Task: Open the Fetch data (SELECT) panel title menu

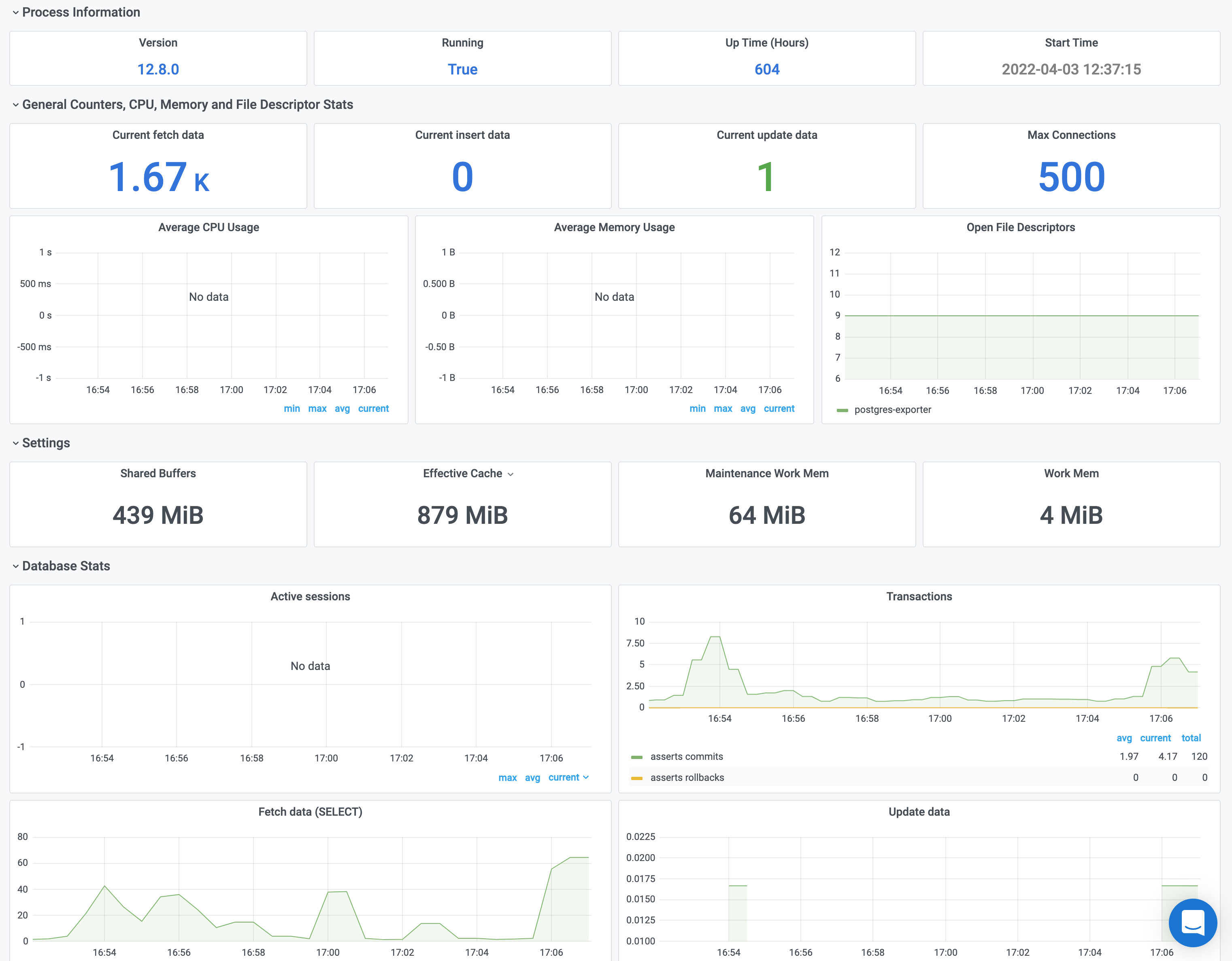Action: [x=310, y=812]
